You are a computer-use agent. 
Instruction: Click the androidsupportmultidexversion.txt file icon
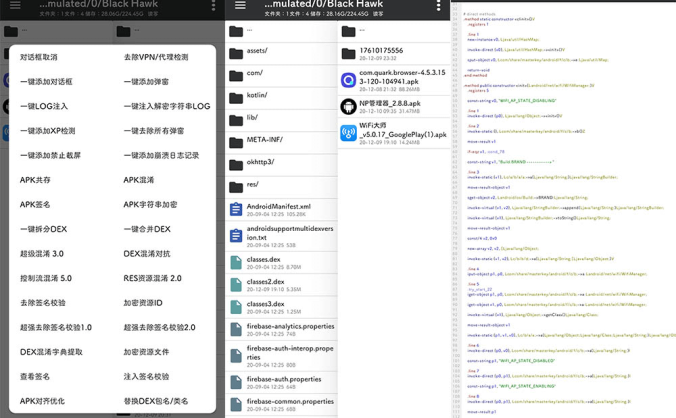point(236,236)
